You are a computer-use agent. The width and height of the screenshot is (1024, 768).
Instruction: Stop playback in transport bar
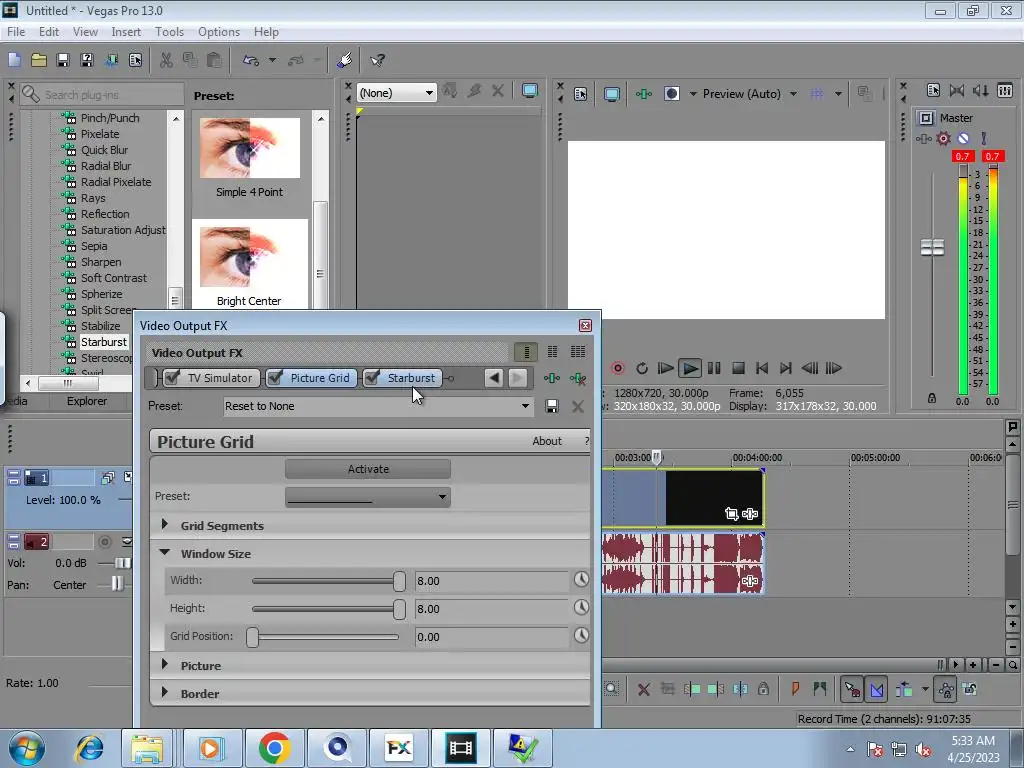coord(738,368)
